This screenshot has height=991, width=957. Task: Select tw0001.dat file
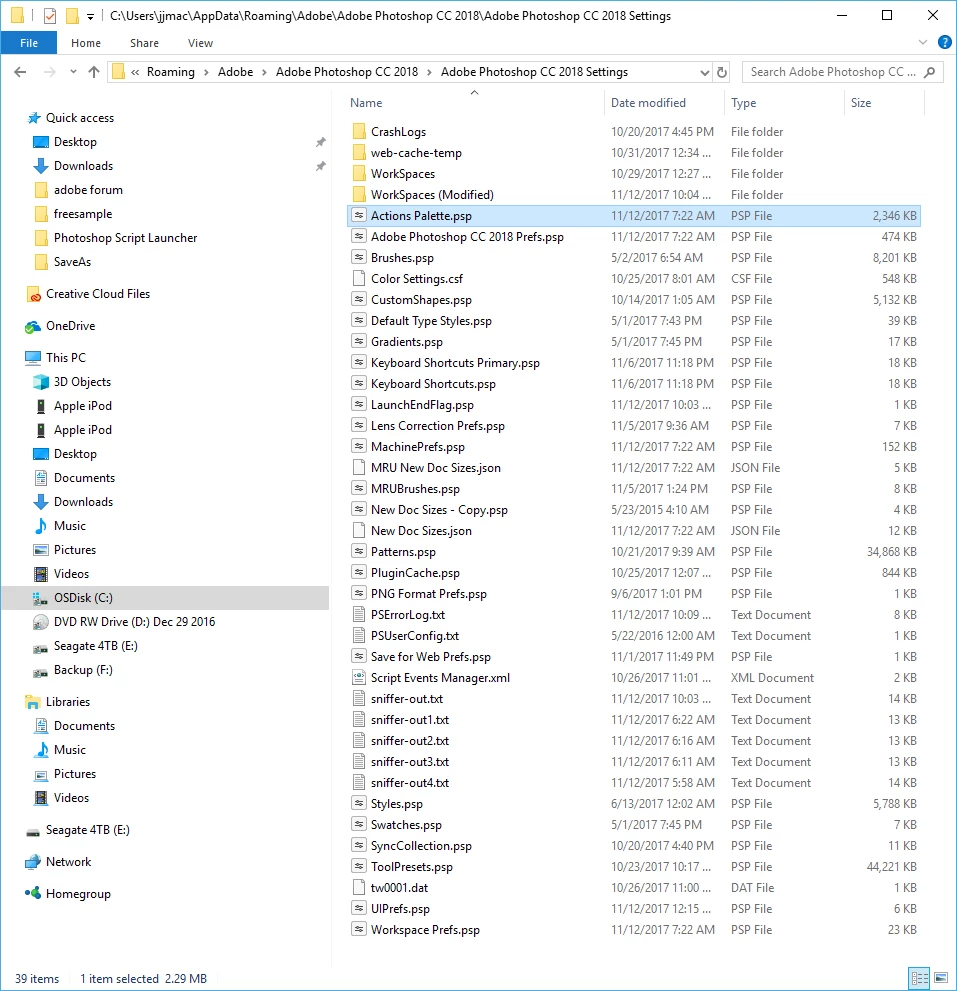(399, 887)
